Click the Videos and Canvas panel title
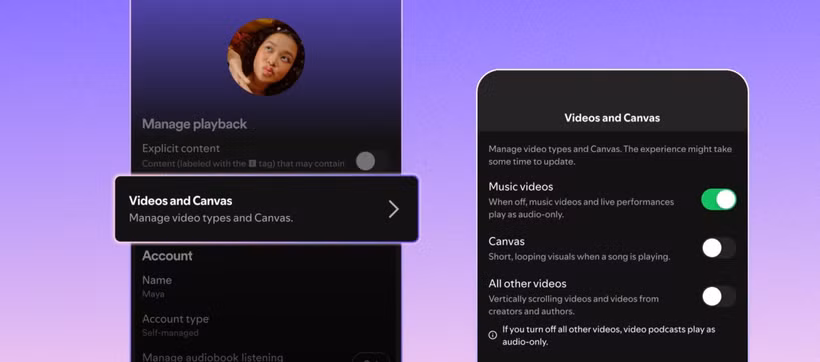The height and width of the screenshot is (362, 820). tap(612, 118)
